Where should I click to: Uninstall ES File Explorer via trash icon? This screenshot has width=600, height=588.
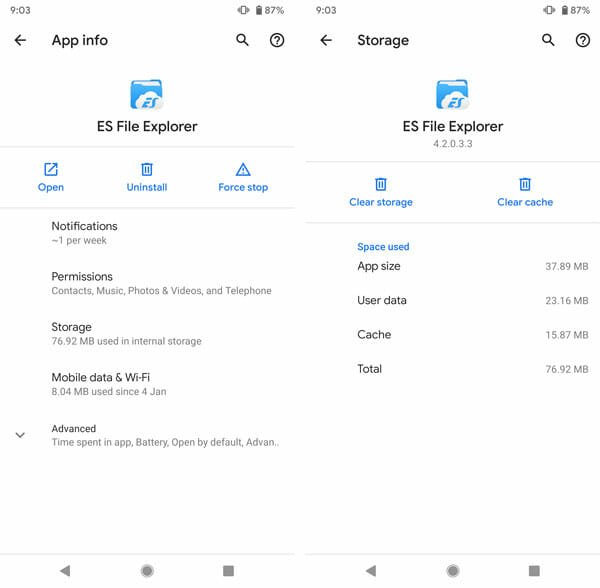pyautogui.click(x=147, y=177)
